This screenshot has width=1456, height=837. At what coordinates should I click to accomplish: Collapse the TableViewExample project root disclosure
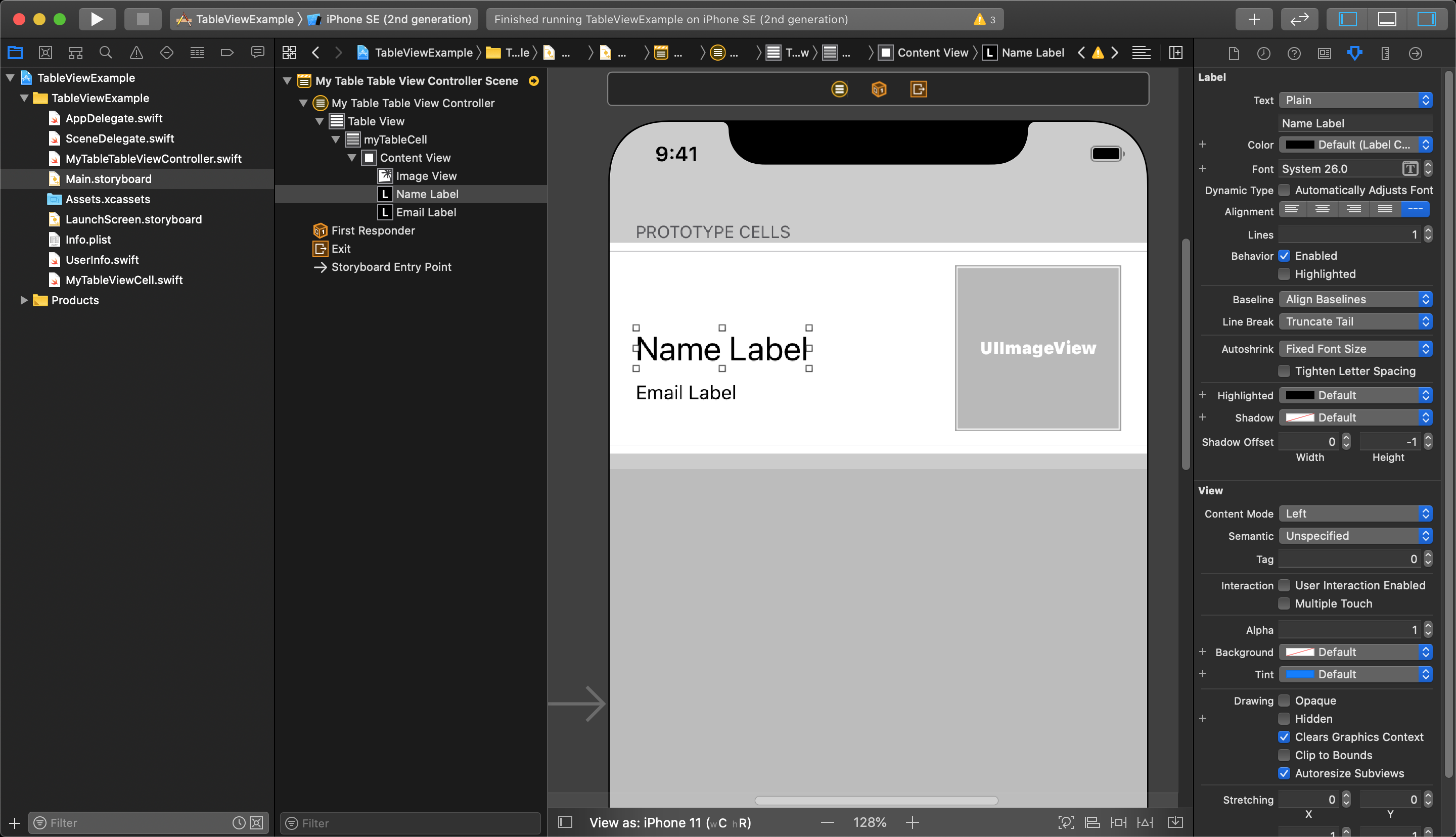[10, 78]
